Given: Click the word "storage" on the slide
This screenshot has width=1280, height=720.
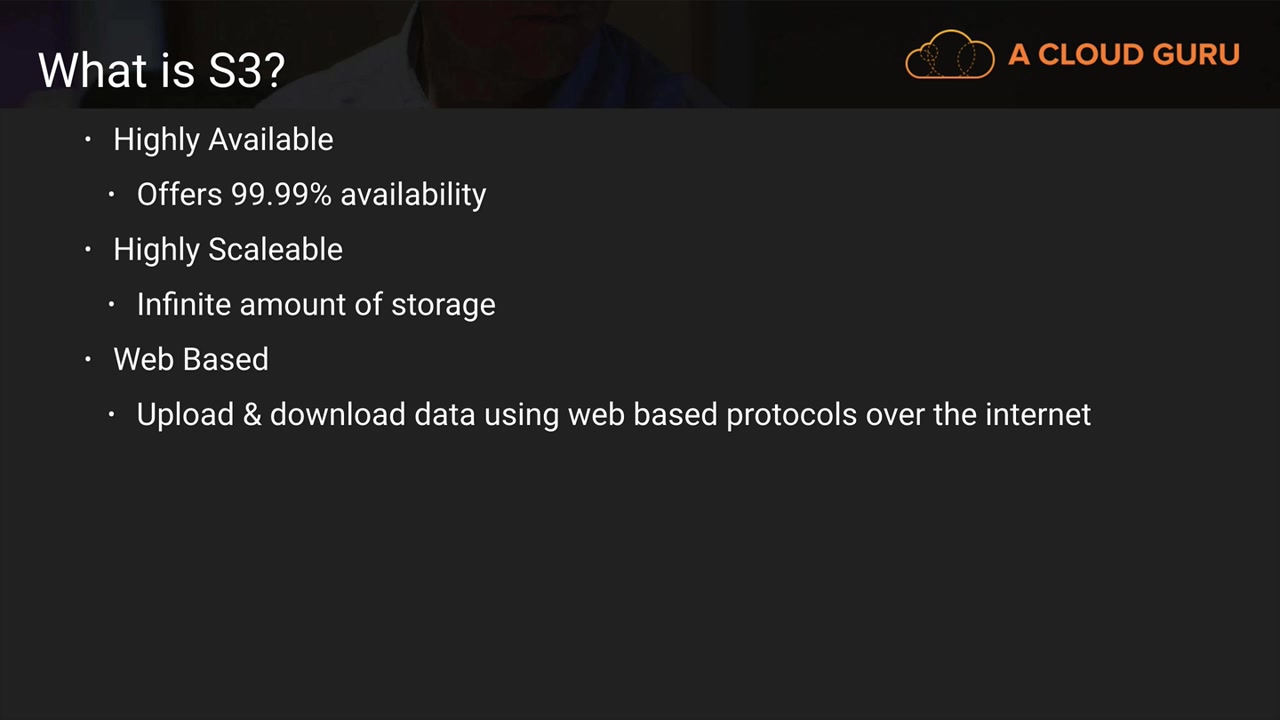Looking at the screenshot, I should 443,306.
